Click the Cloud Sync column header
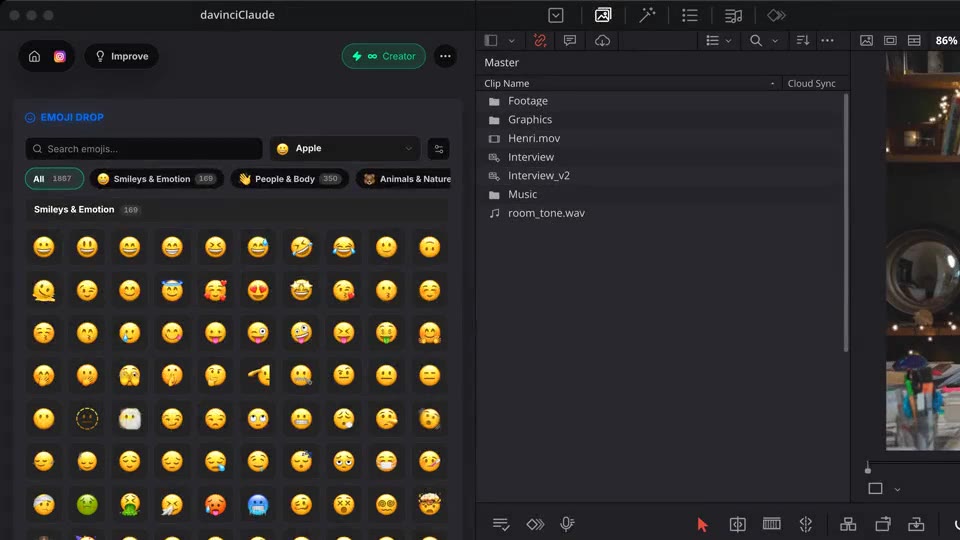 (811, 83)
